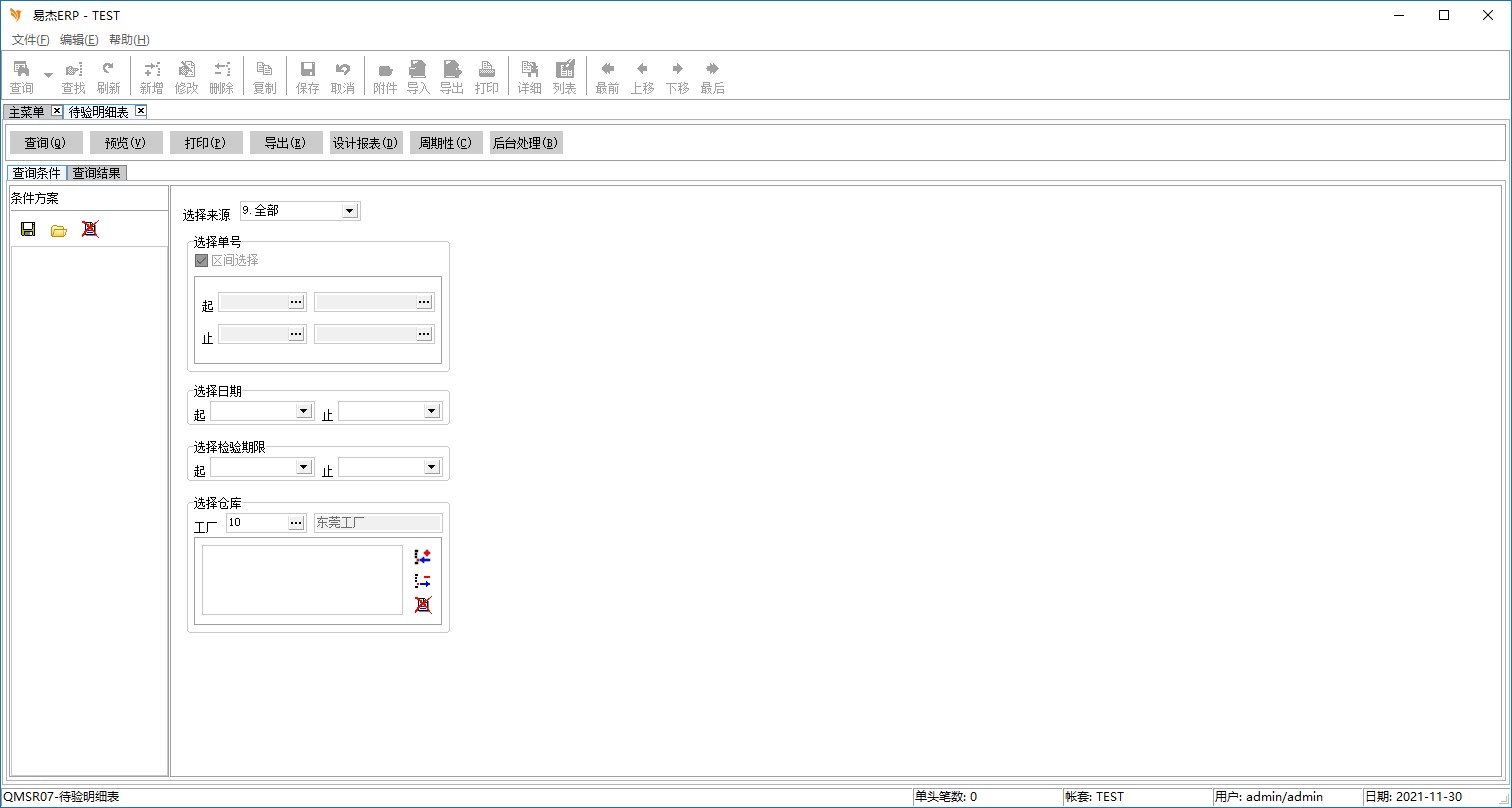Image resolution: width=1512 pixels, height=808 pixels.
Task: Click the remove warehouse icon beside list
Action: [x=423, y=580]
